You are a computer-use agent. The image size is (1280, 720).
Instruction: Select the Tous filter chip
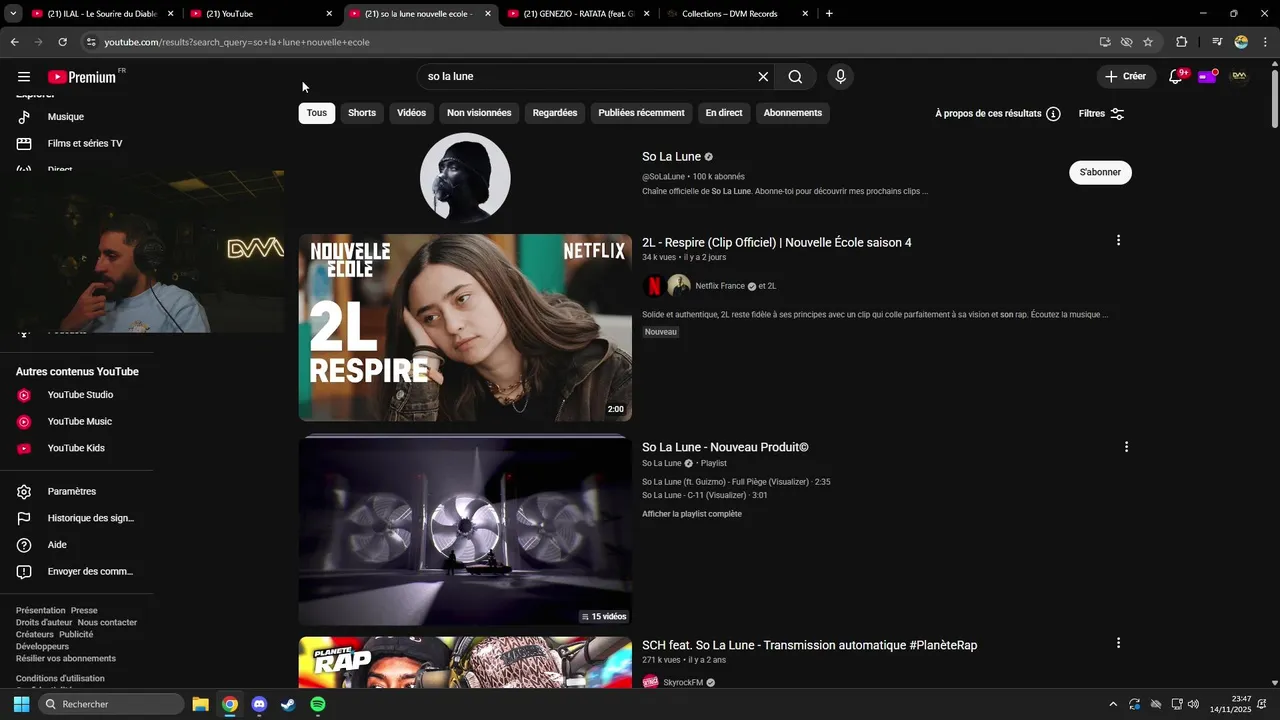coord(317,113)
